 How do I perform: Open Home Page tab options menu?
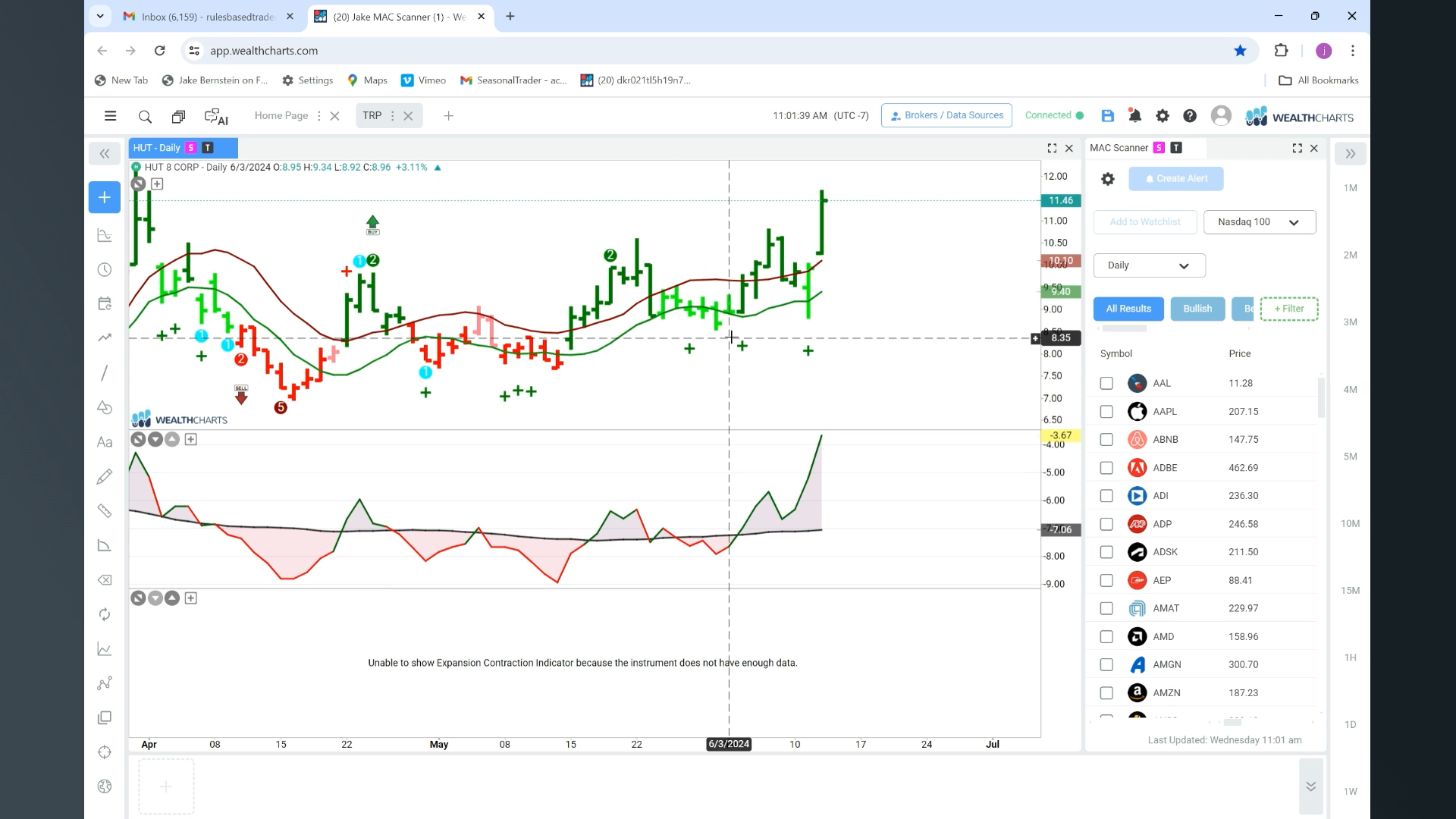(x=318, y=116)
